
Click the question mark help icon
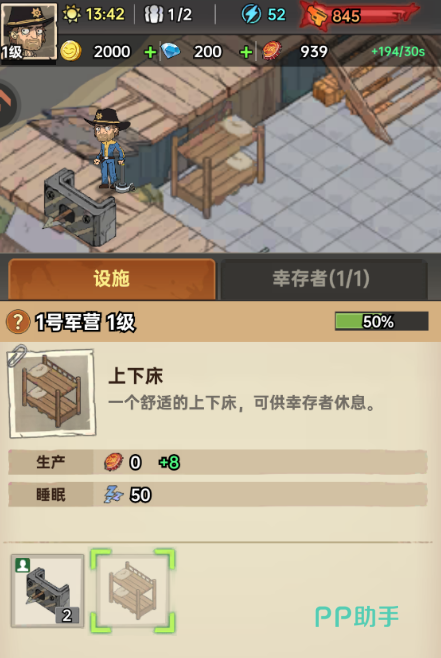tap(18, 322)
